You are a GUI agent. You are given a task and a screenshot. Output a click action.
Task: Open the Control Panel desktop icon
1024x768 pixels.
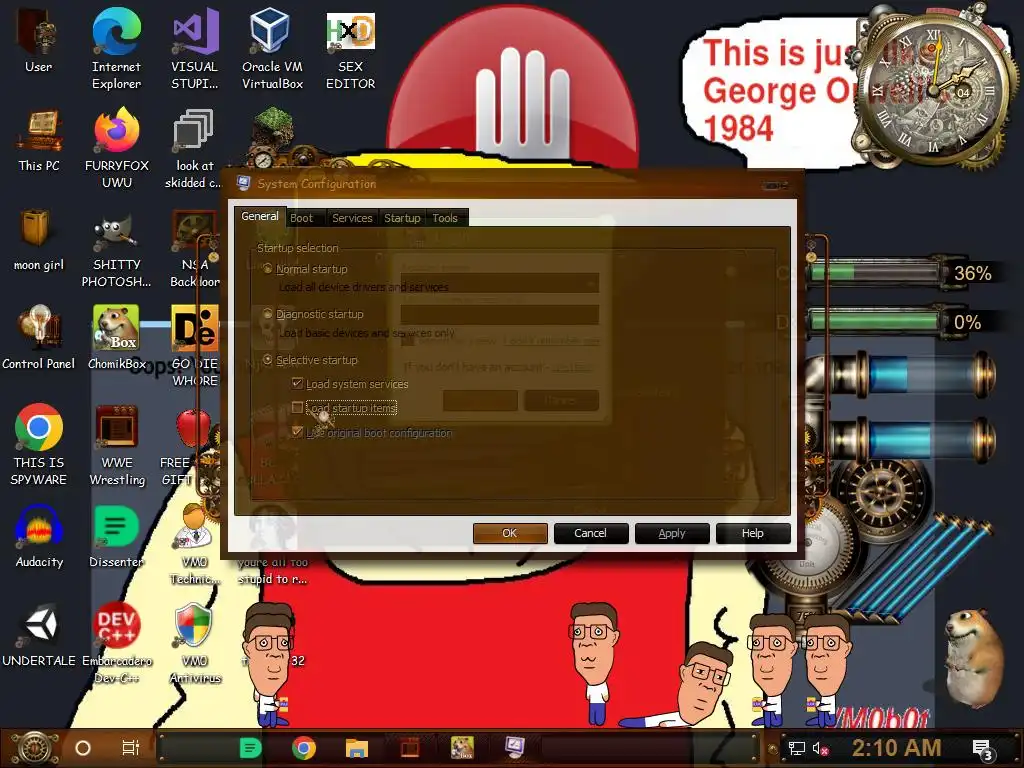(39, 337)
